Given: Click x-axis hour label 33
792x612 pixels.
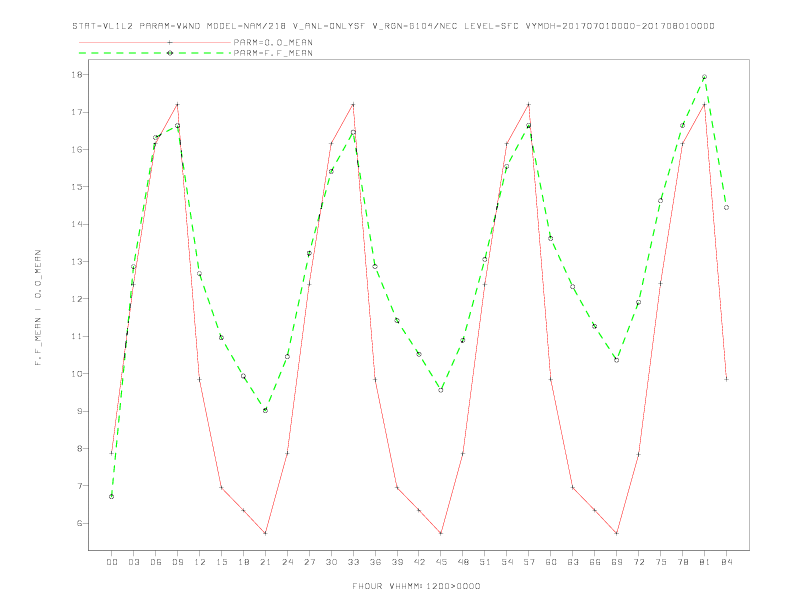Looking at the screenshot, I should pyautogui.click(x=353, y=562).
